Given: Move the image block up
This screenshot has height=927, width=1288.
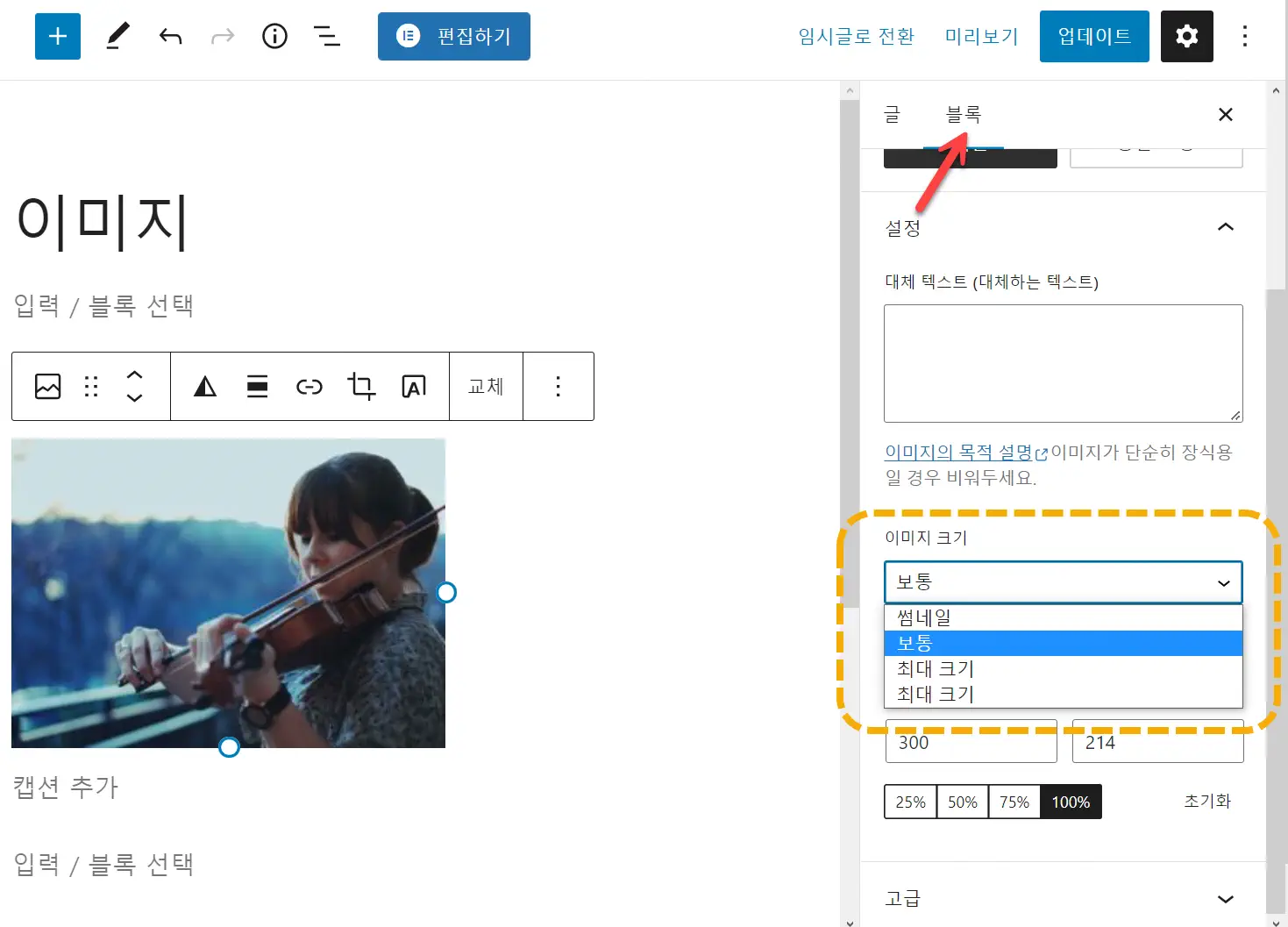Looking at the screenshot, I should (135, 374).
